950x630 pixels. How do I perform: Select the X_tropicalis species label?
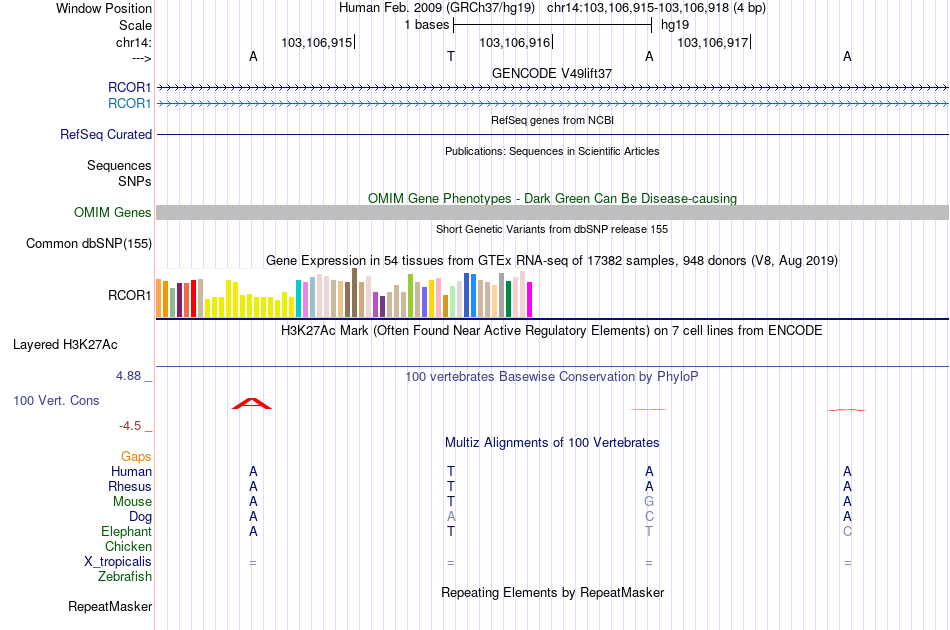click(118, 562)
